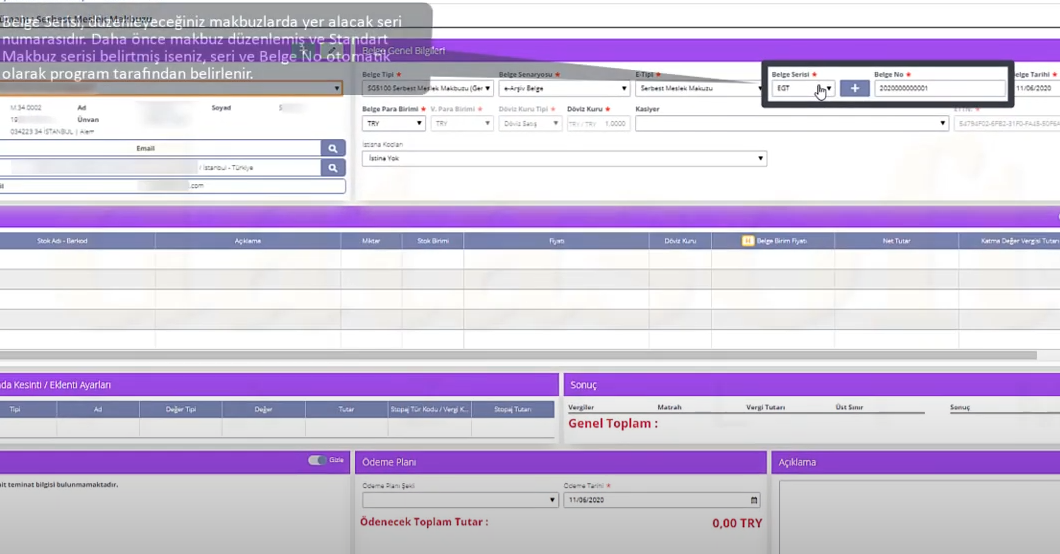This screenshot has width=1060, height=554.
Task: Click the Net Tutar column header
Action: point(895,241)
